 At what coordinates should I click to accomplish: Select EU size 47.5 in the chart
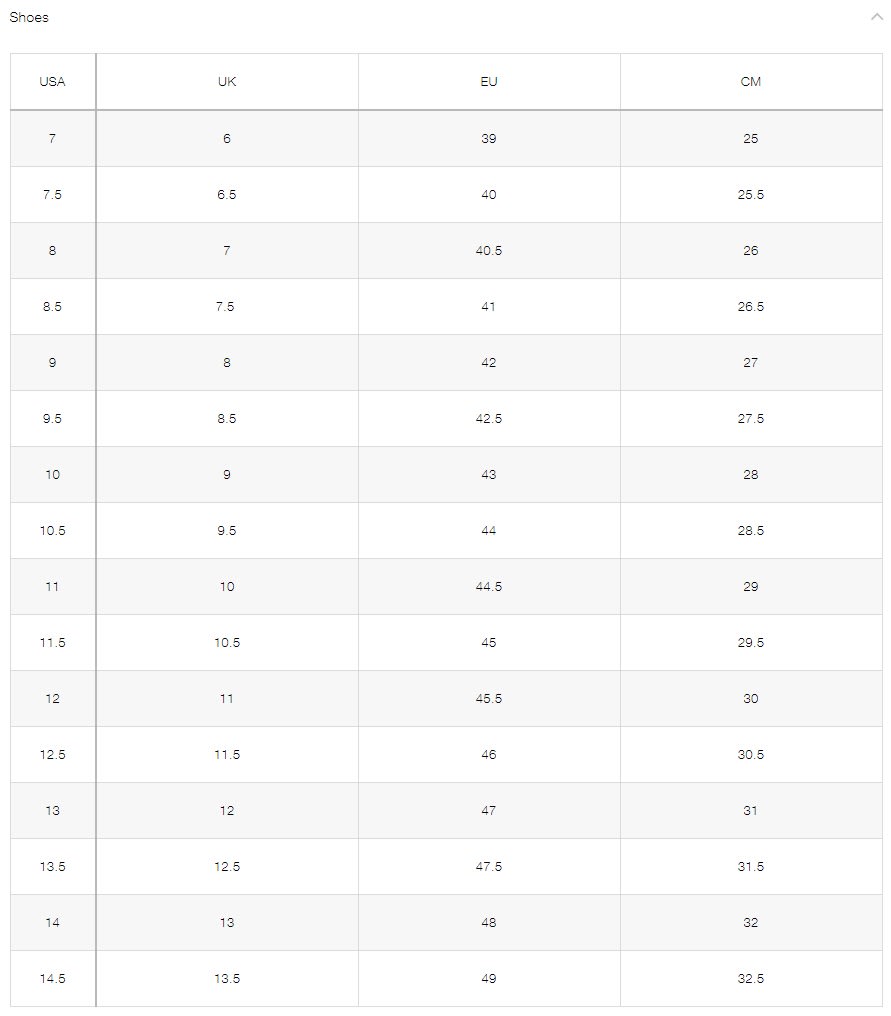488,867
